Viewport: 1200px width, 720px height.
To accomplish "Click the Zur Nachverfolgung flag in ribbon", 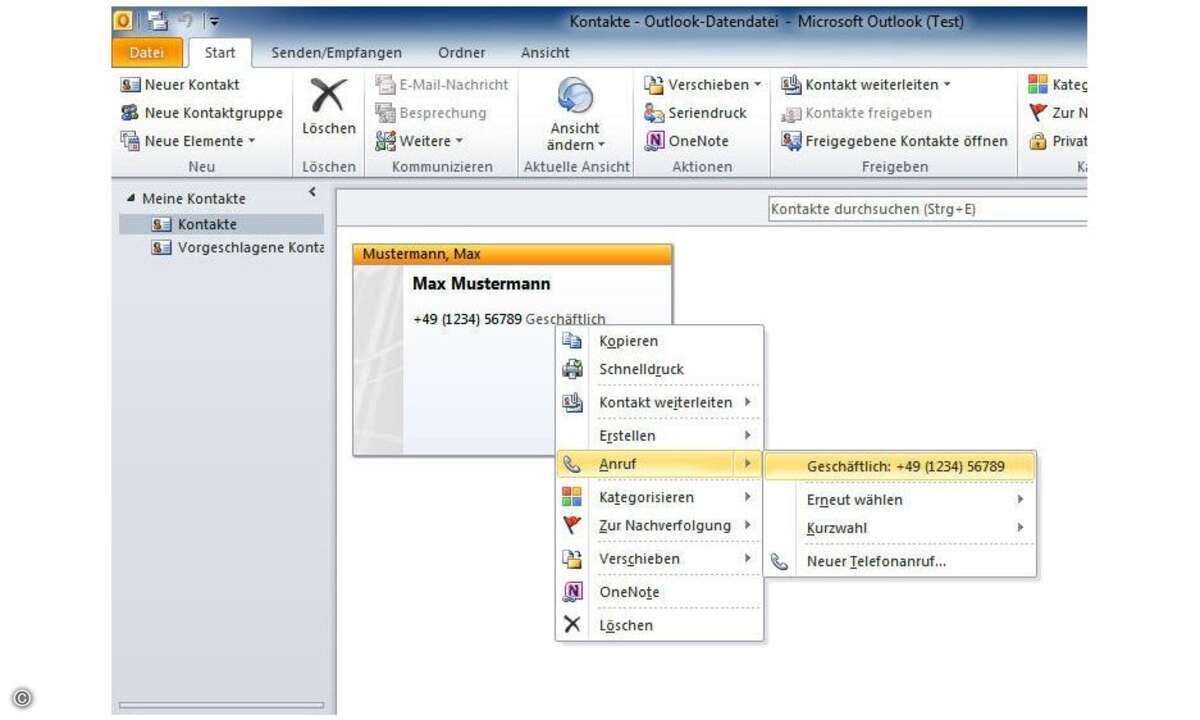I will [1038, 113].
